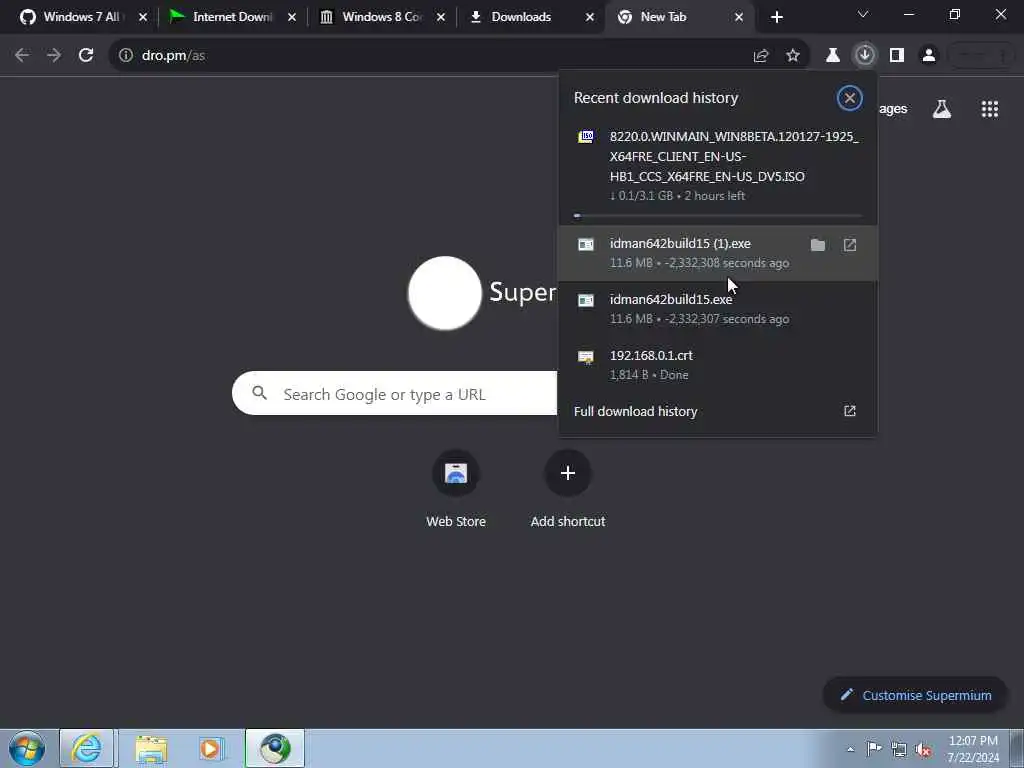This screenshot has height=768, width=1024.
Task: Open the profile avatar icon
Action: [x=929, y=56]
